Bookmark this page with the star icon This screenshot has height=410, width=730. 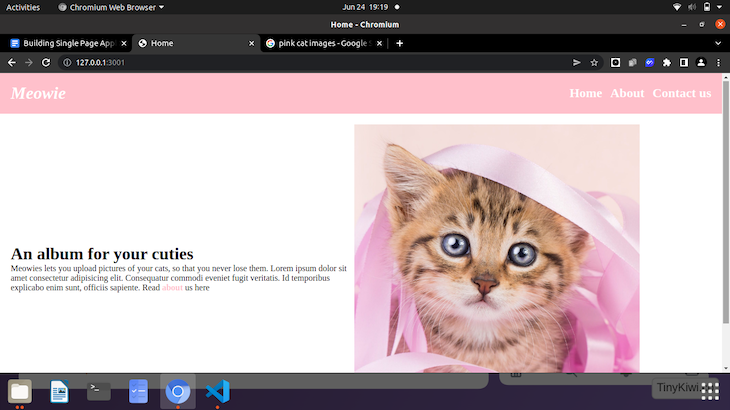tap(594, 62)
